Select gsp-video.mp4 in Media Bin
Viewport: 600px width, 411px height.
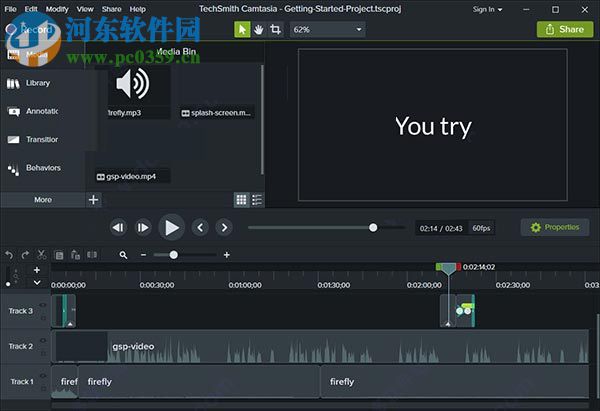click(x=133, y=155)
